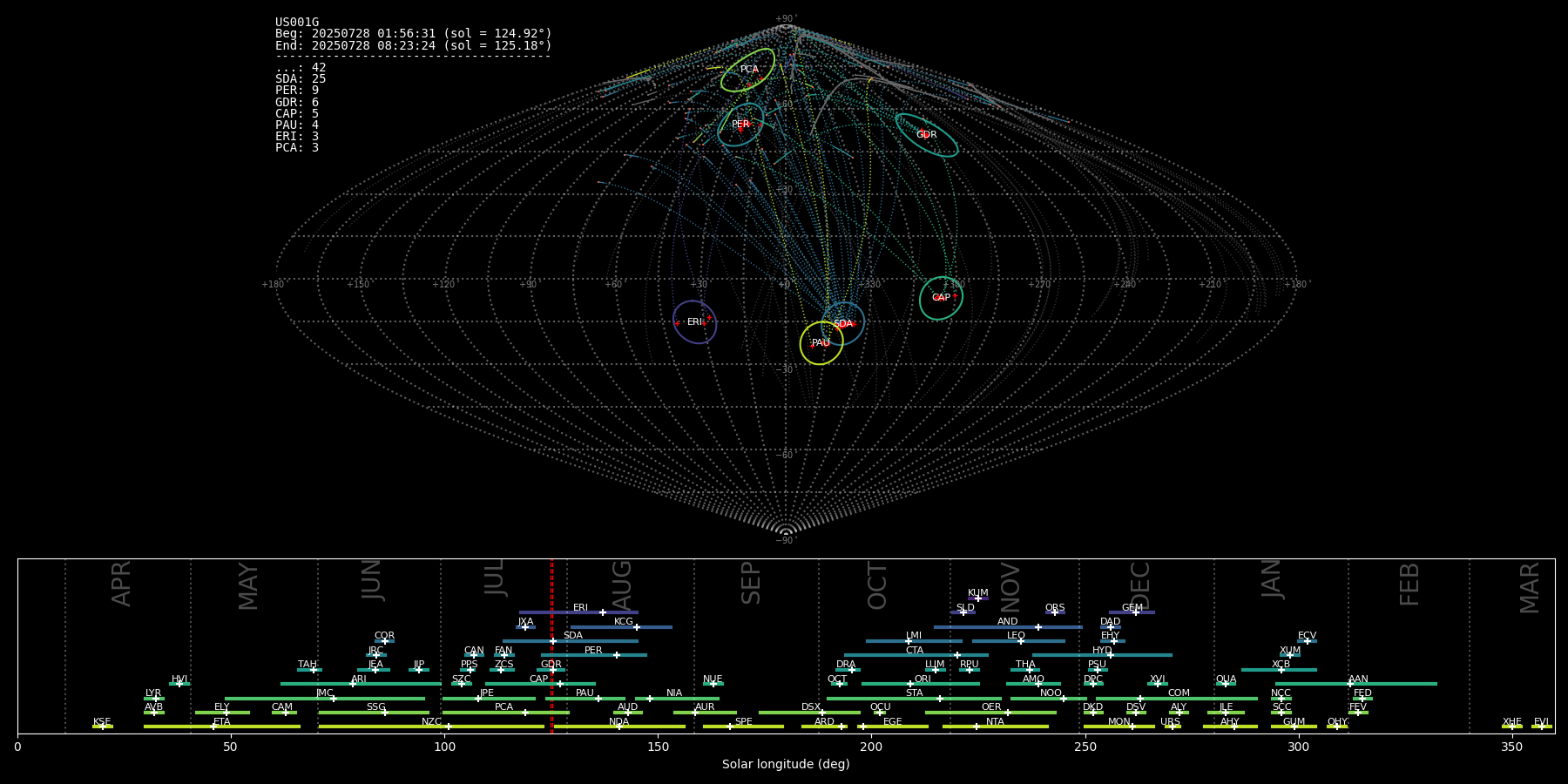Select the SDA radiant label on sky map
This screenshot has width=1568, height=784.
(x=843, y=324)
